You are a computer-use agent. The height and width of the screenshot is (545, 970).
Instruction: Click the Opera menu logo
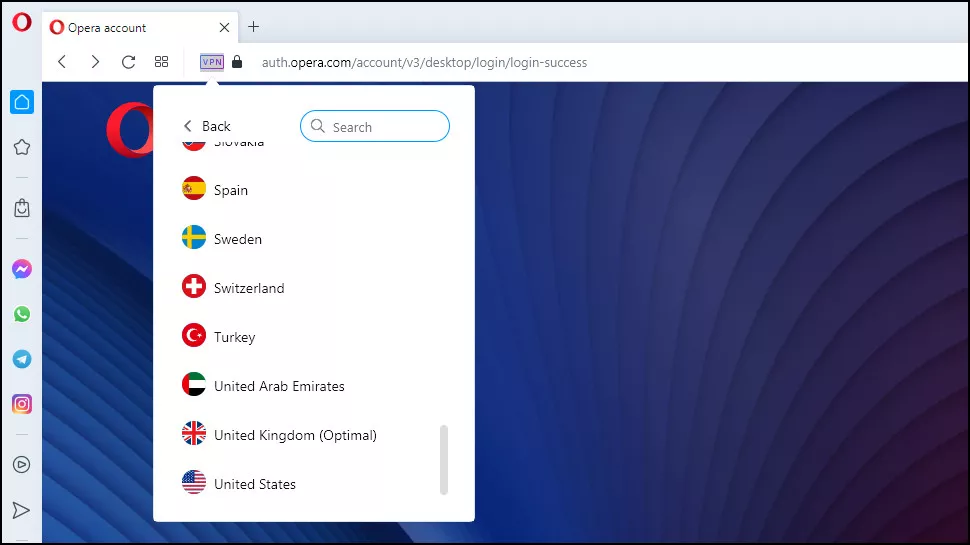[21, 22]
